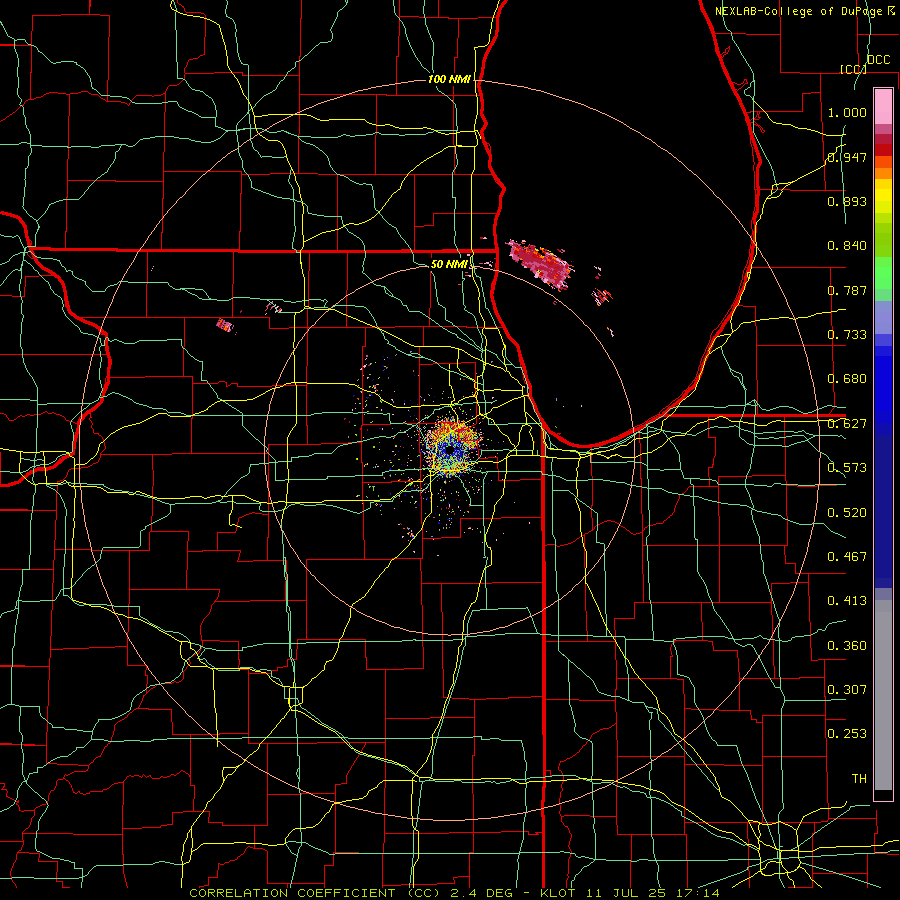Select the 0.893 scale value
The width and height of the screenshot is (900, 900).
[847, 201]
